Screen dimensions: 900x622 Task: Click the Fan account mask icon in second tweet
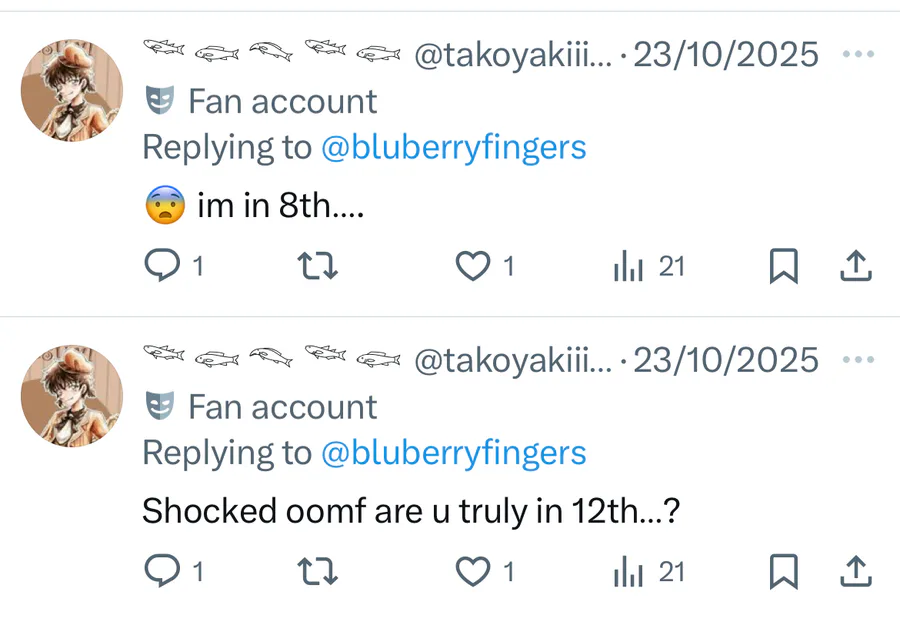tap(159, 407)
